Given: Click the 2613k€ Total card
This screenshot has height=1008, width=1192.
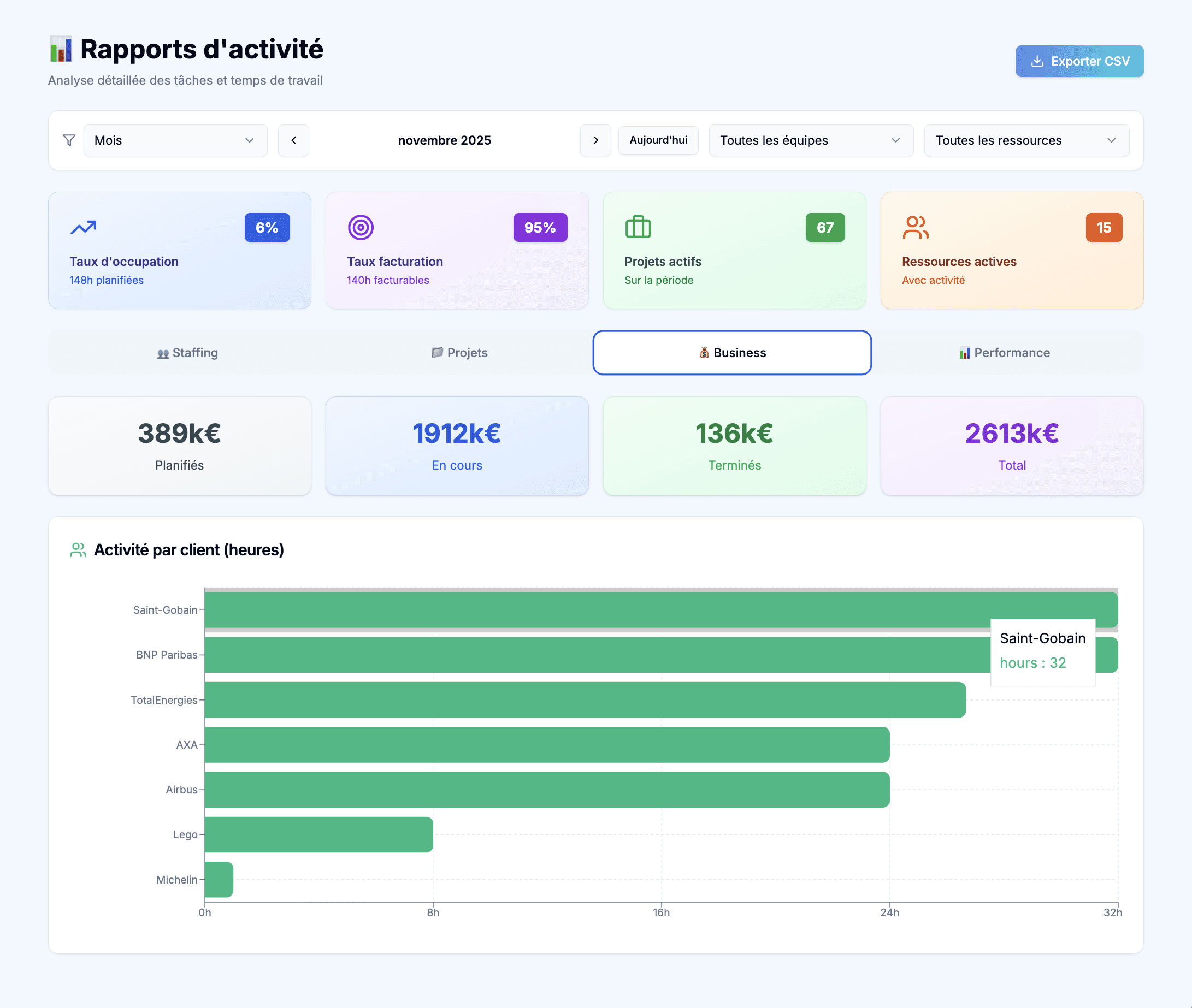Looking at the screenshot, I should tap(1011, 446).
